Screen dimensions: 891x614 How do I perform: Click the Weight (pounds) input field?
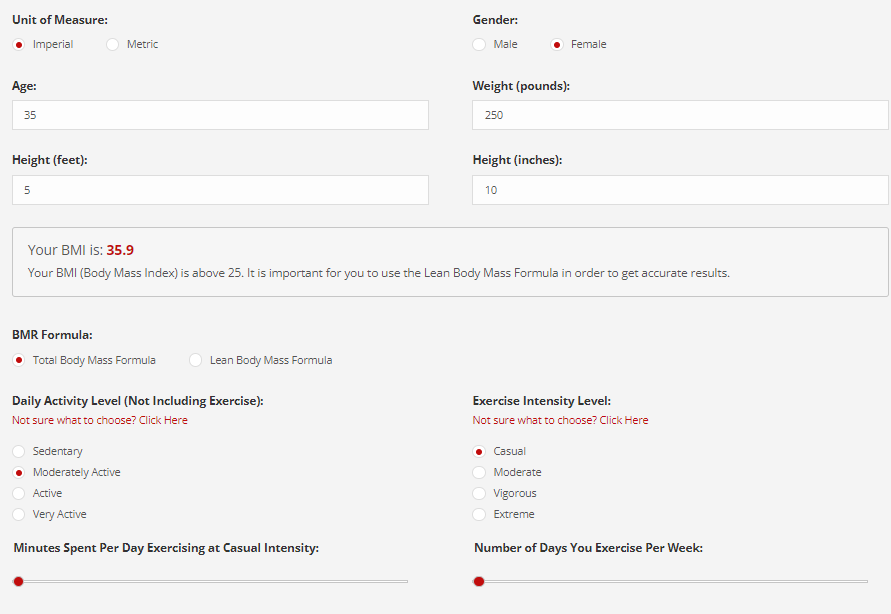click(x=680, y=115)
